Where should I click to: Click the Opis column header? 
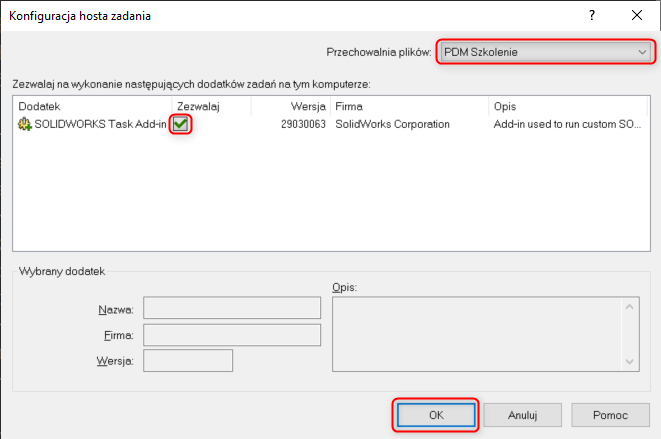(565, 105)
